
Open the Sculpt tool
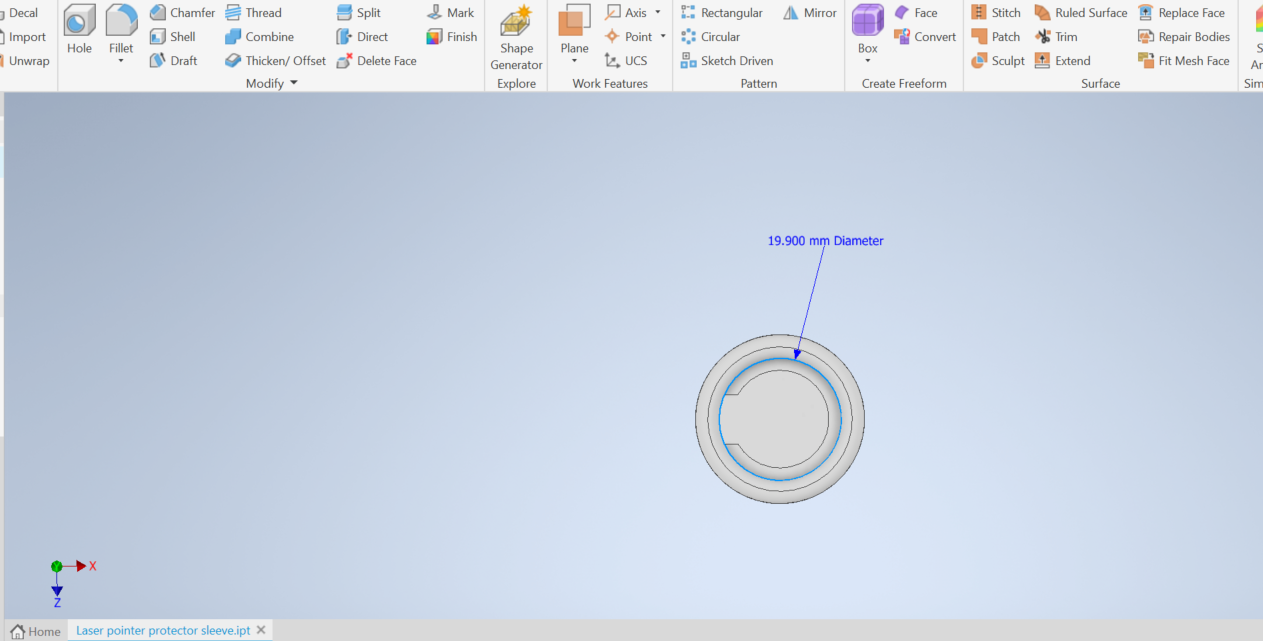998,61
